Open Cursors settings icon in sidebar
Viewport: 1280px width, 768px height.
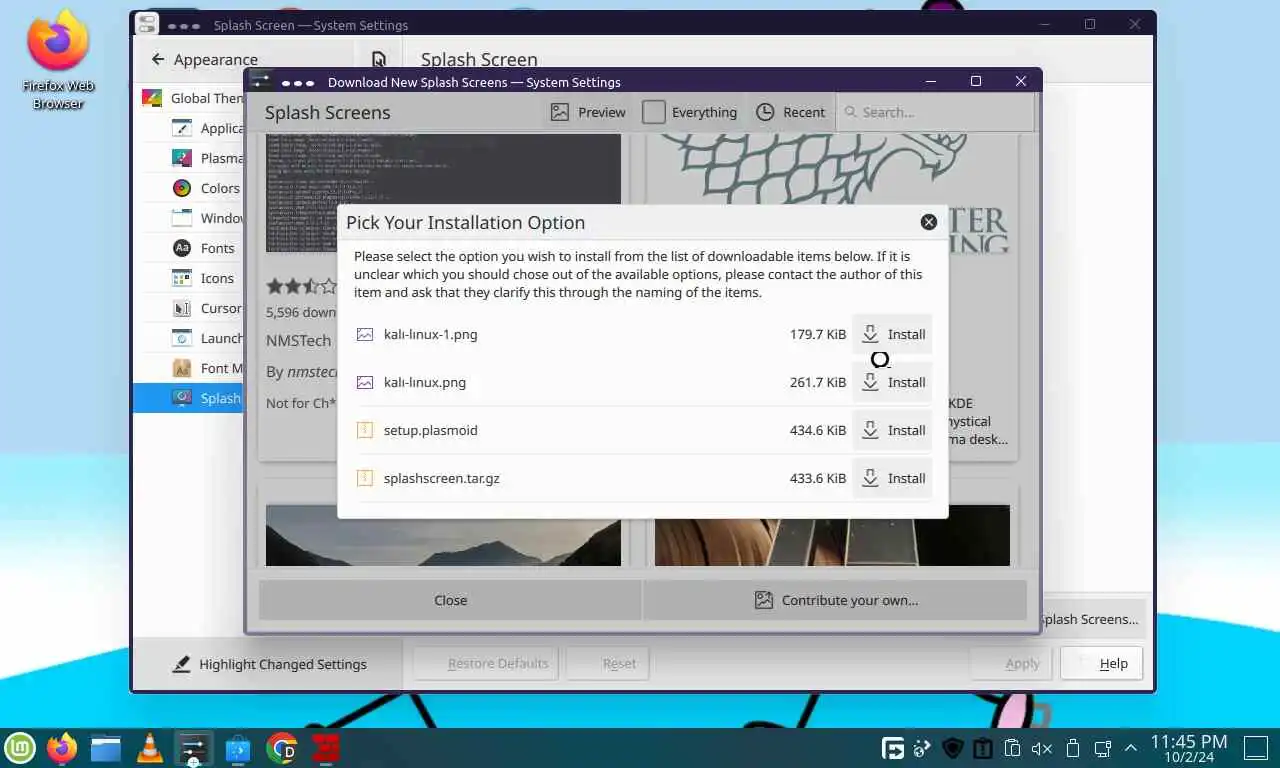coord(182,308)
